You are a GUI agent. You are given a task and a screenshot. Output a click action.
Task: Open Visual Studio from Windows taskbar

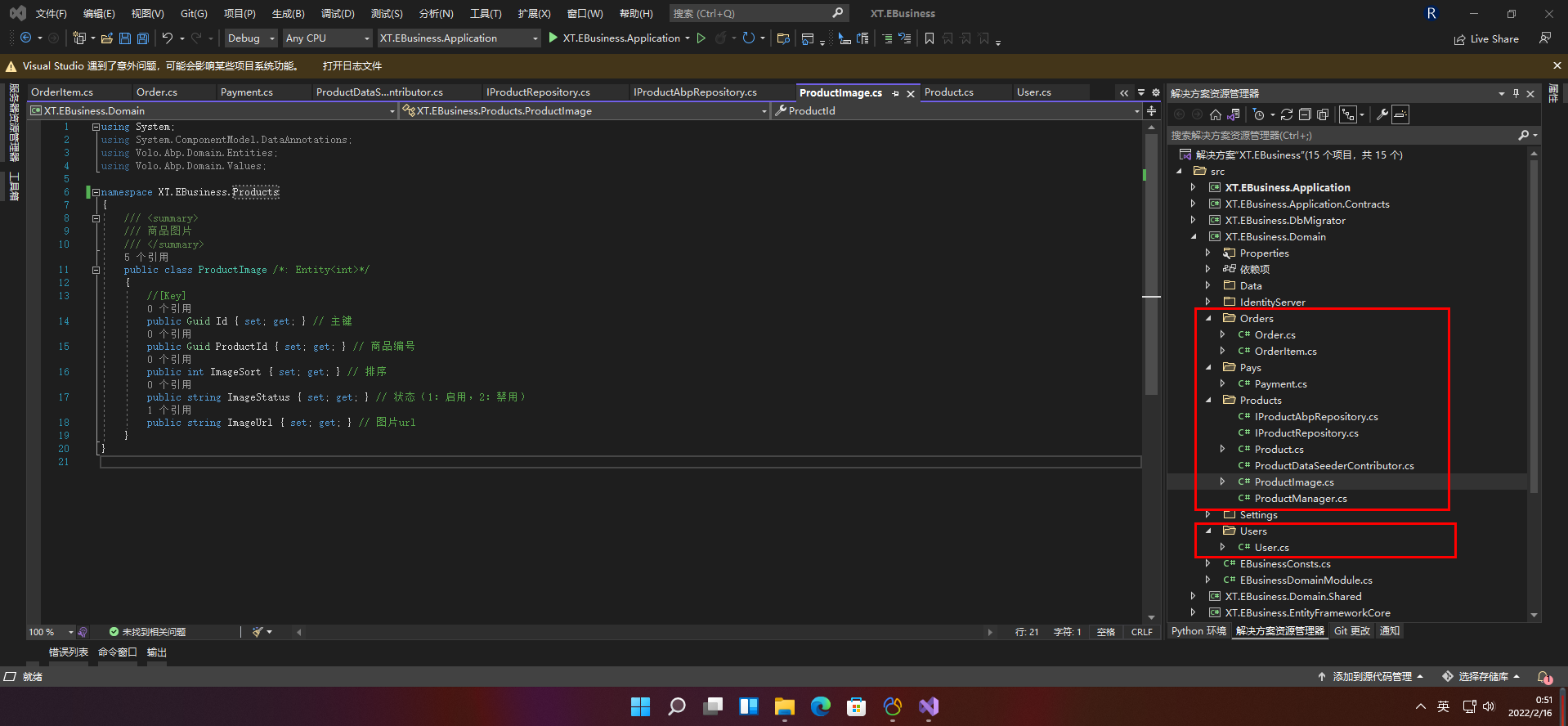click(x=929, y=706)
